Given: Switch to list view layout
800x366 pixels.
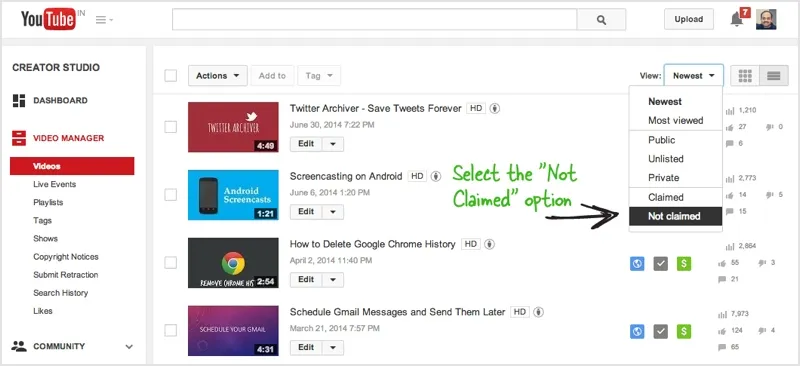Looking at the screenshot, I should [773, 76].
